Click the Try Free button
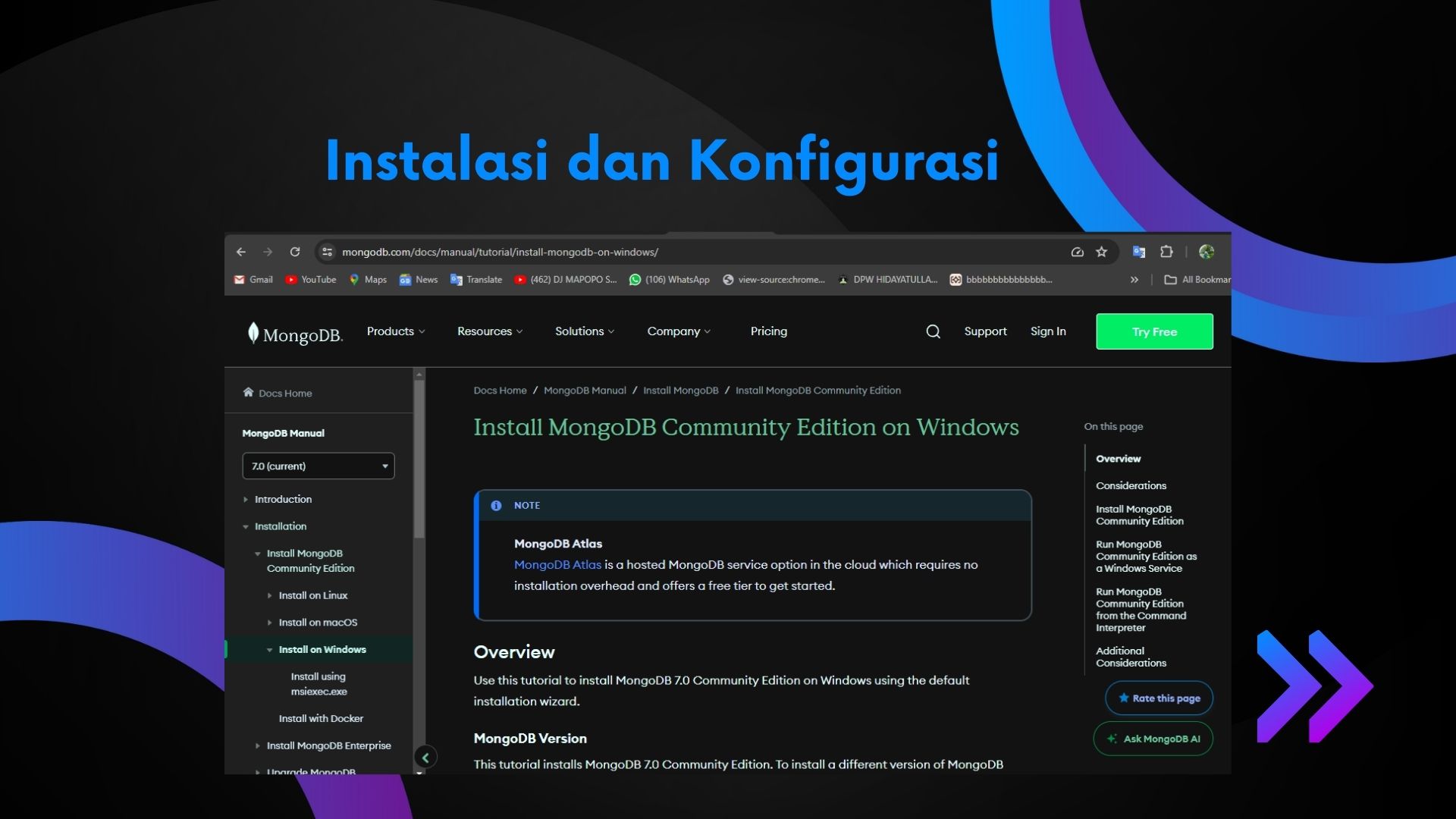This screenshot has height=819, width=1456. point(1154,331)
